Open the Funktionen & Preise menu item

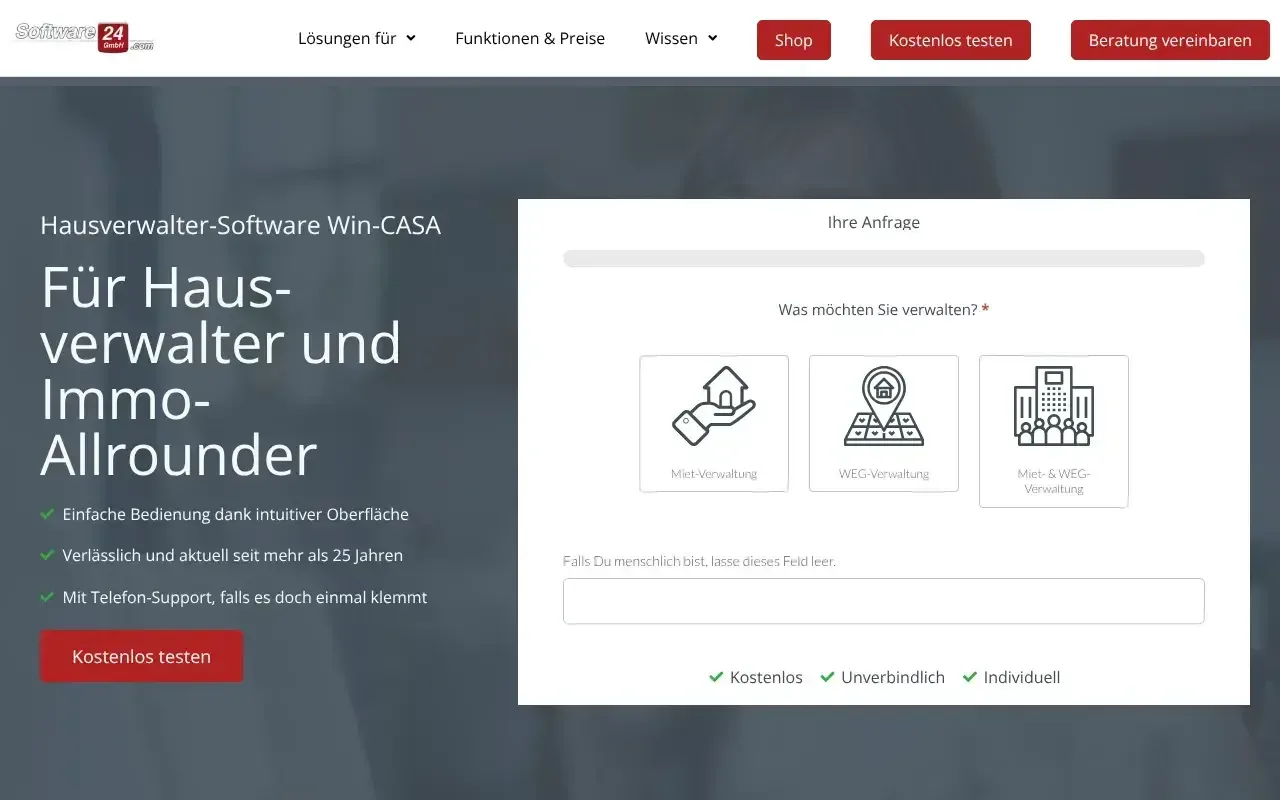pyautogui.click(x=530, y=39)
